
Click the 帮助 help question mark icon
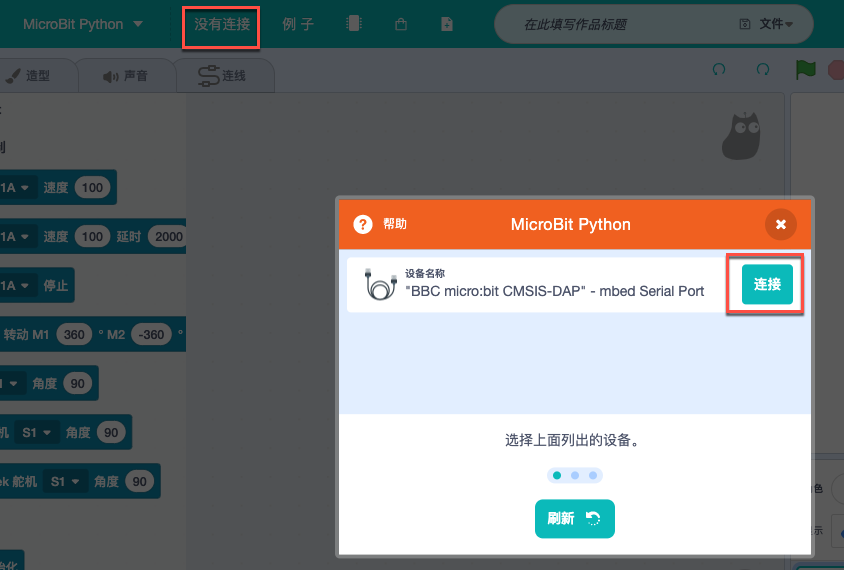pos(363,224)
